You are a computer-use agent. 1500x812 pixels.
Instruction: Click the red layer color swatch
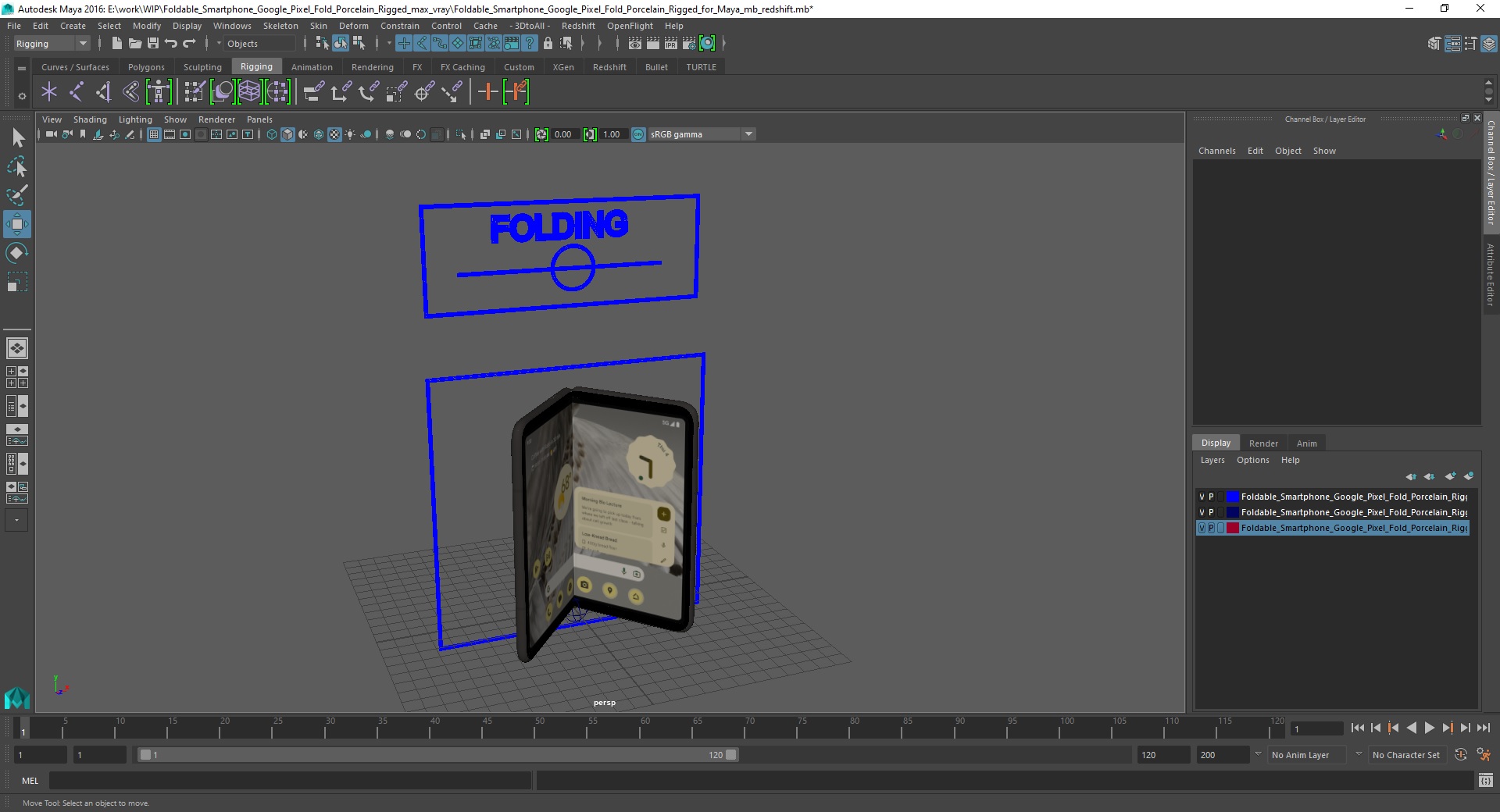click(x=1233, y=528)
